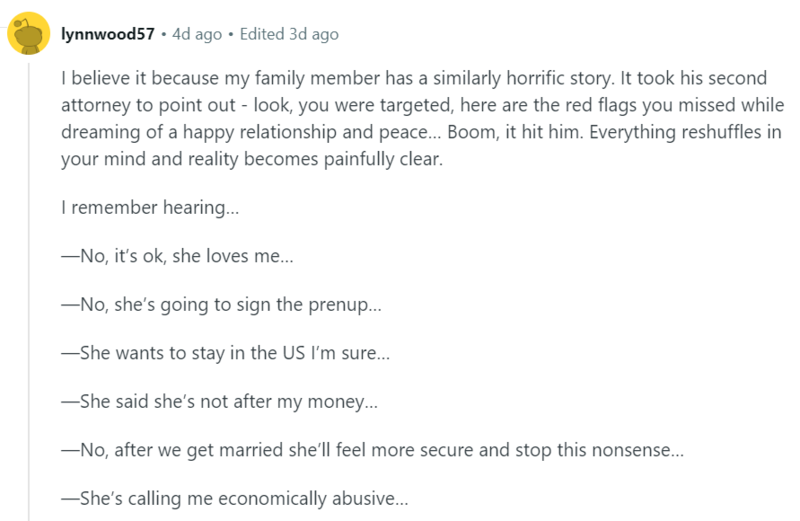
Task: Click the line starting 'attorney to point out'
Action: click(x=422, y=105)
